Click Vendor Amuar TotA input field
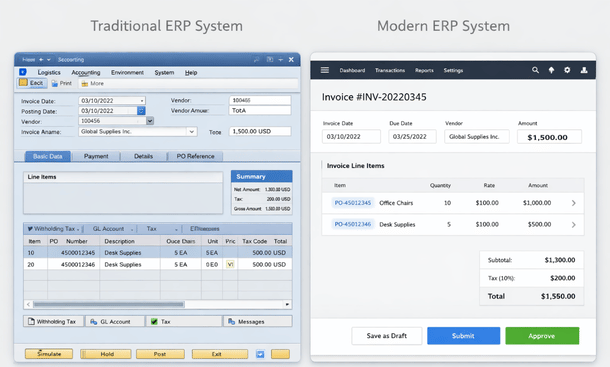610x367 pixels. 260,111
